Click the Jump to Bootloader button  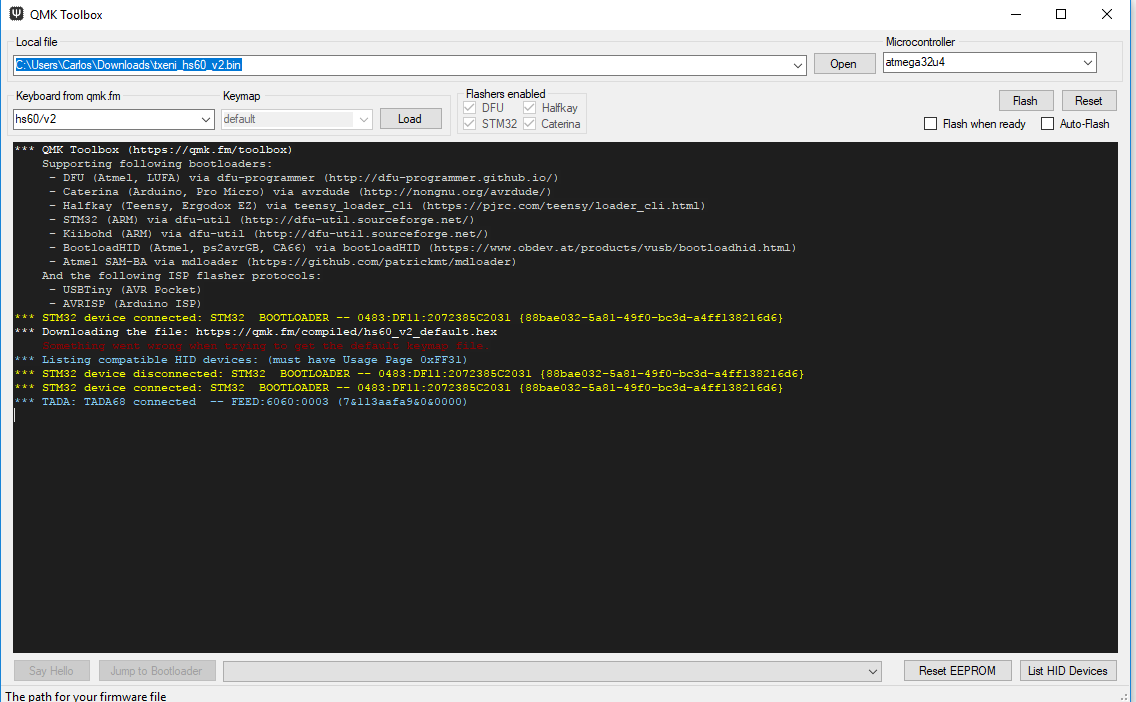click(x=156, y=671)
